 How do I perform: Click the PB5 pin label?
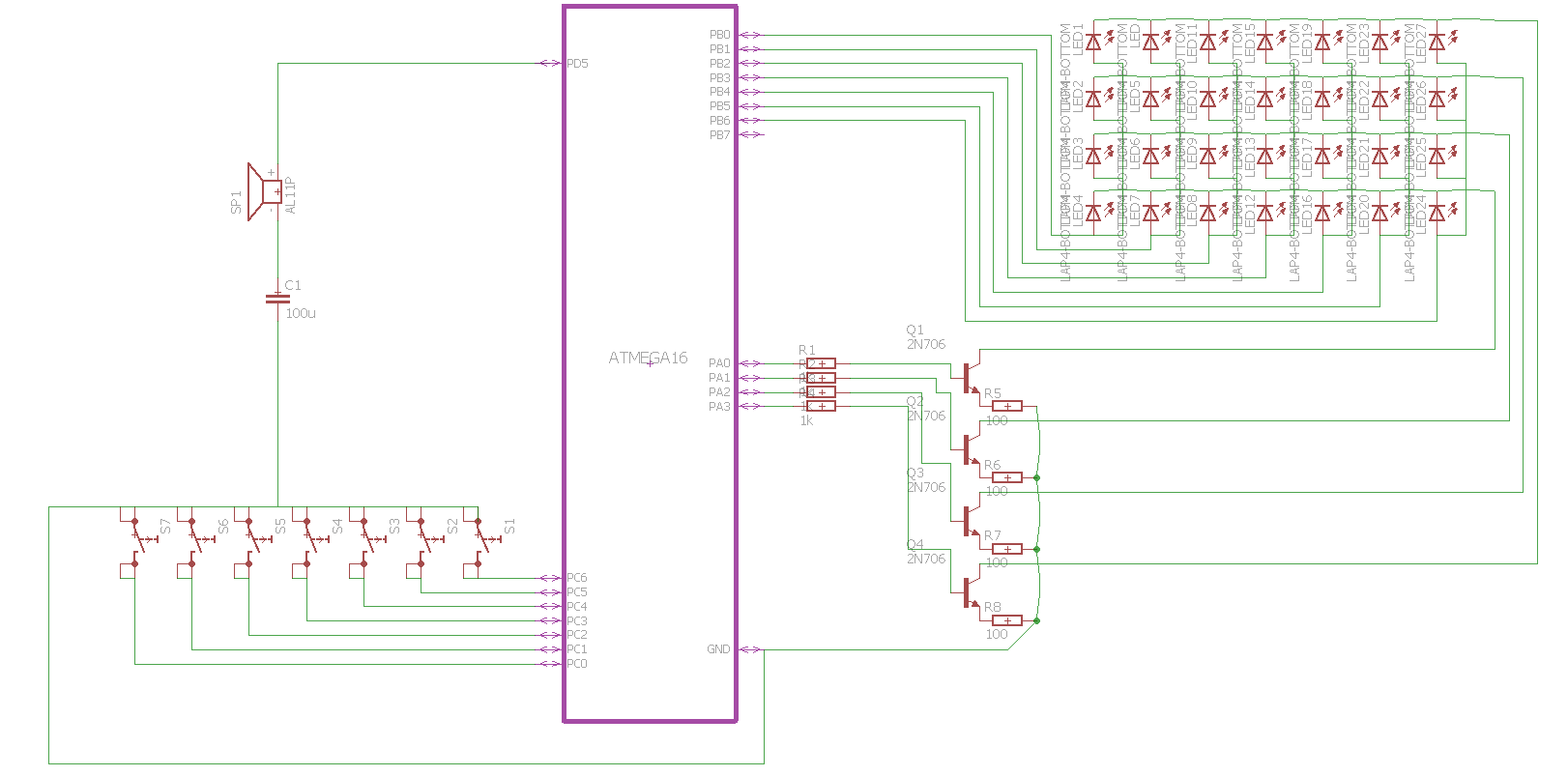720,106
